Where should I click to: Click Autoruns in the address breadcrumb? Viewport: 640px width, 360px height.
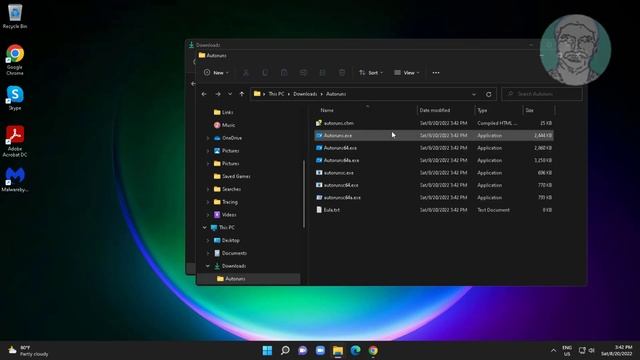pyautogui.click(x=336, y=94)
